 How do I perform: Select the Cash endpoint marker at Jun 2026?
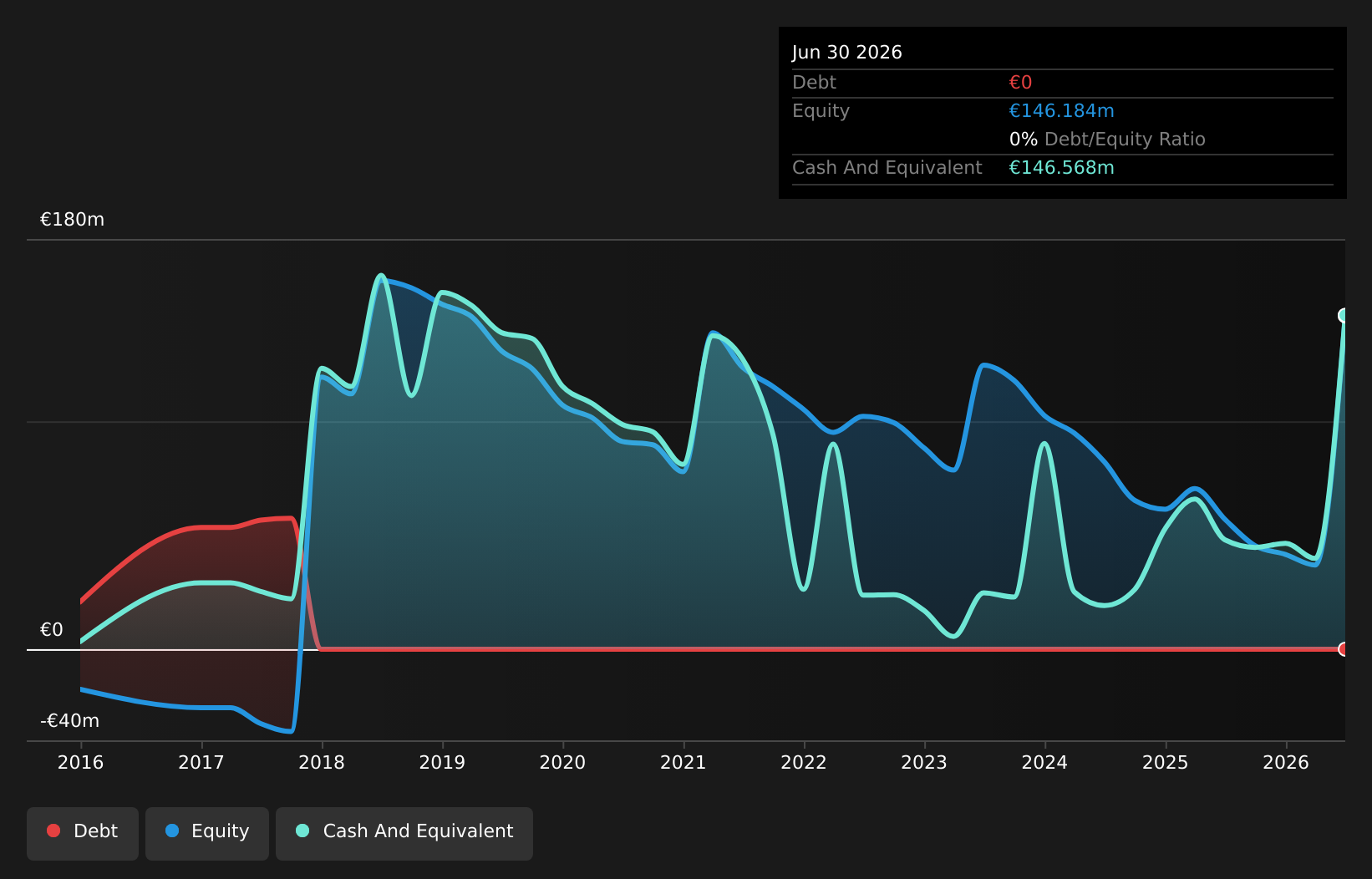1344,315
